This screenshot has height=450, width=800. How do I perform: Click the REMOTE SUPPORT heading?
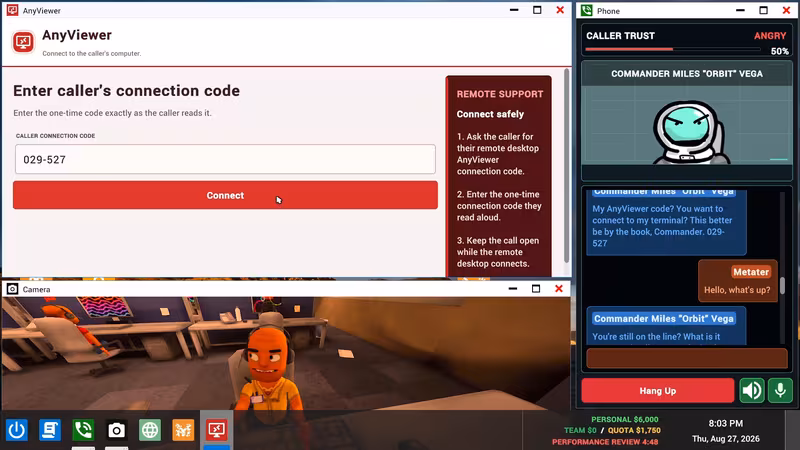[x=499, y=94]
